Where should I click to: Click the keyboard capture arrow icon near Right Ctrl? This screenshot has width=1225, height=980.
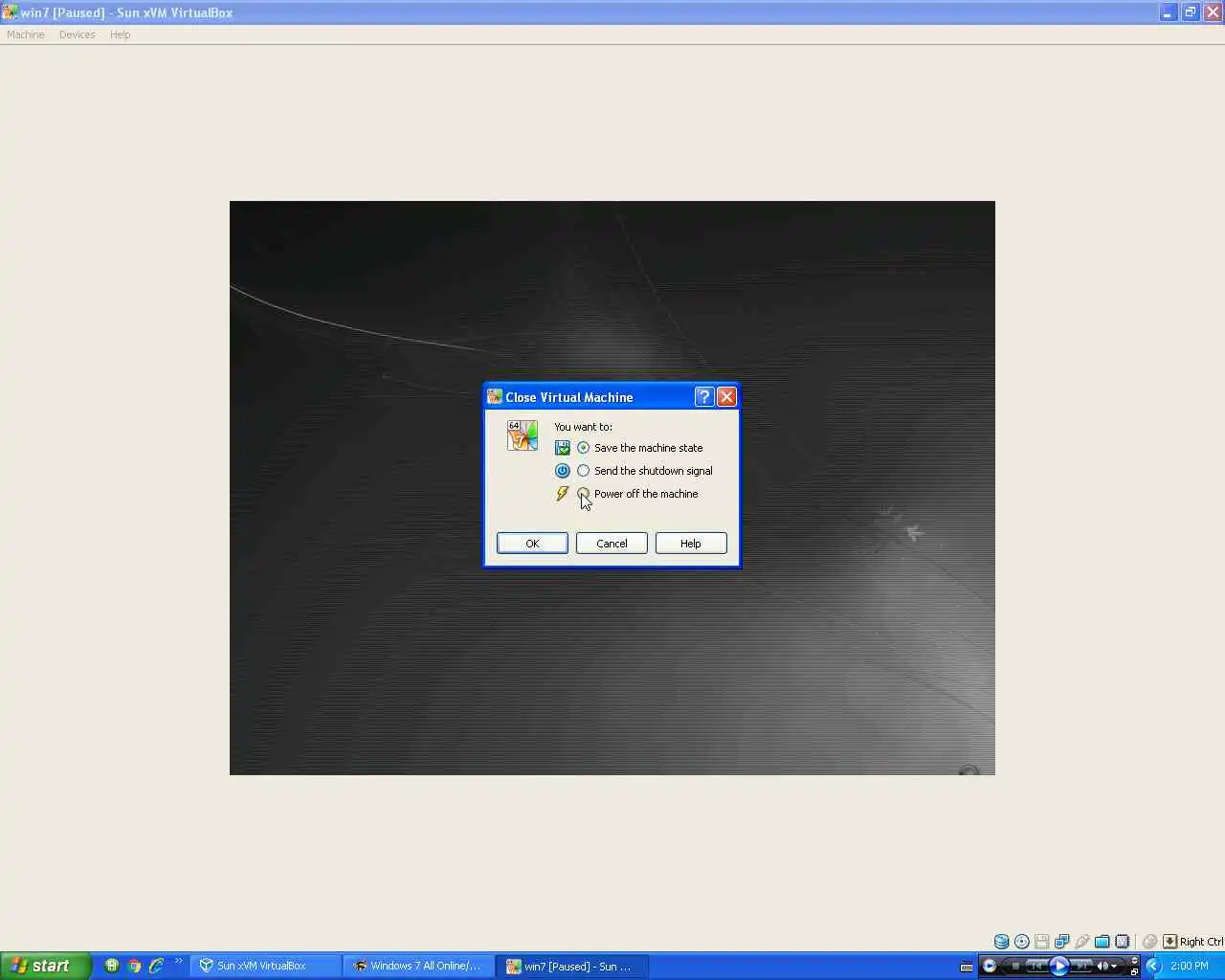(1169, 942)
